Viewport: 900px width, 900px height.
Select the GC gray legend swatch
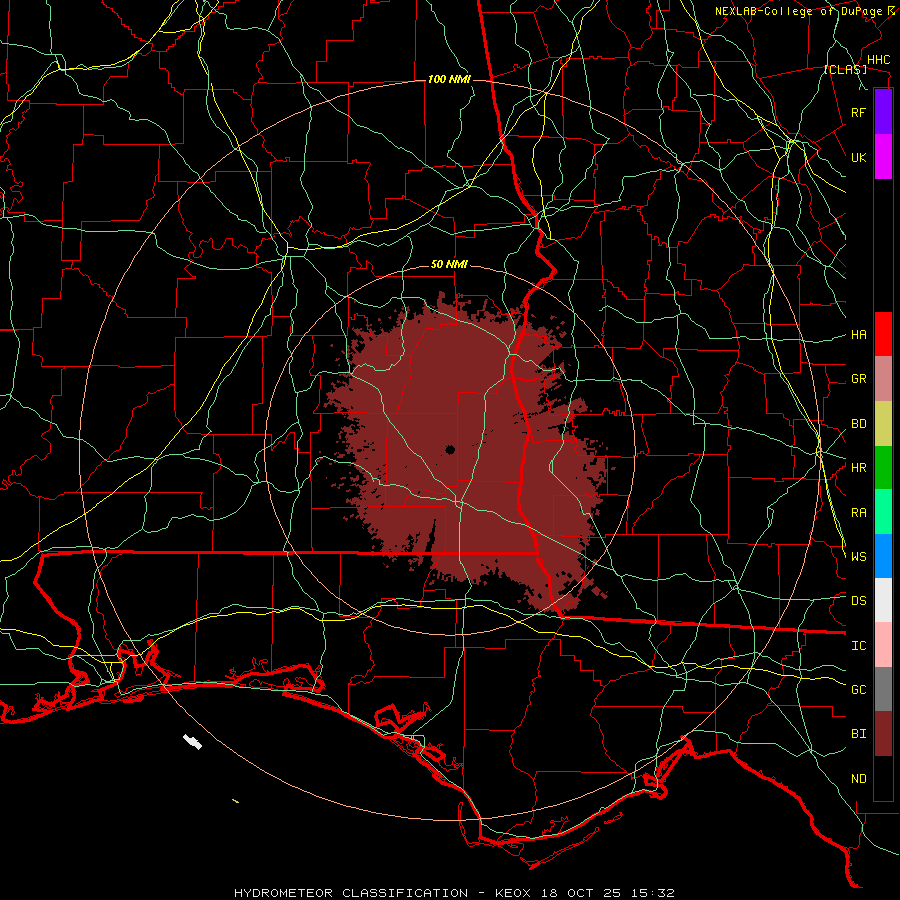click(x=883, y=689)
